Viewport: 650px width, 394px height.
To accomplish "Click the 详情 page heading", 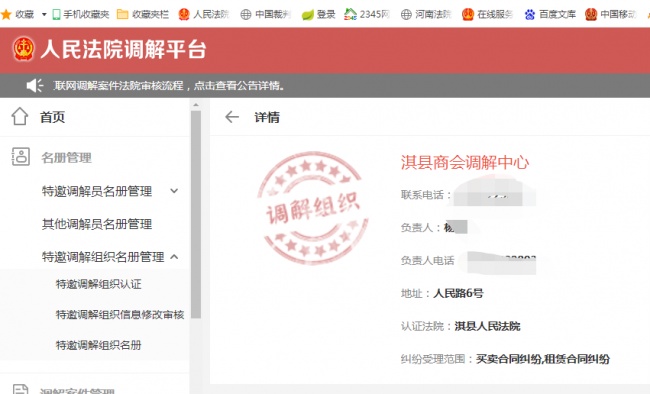I will point(267,117).
